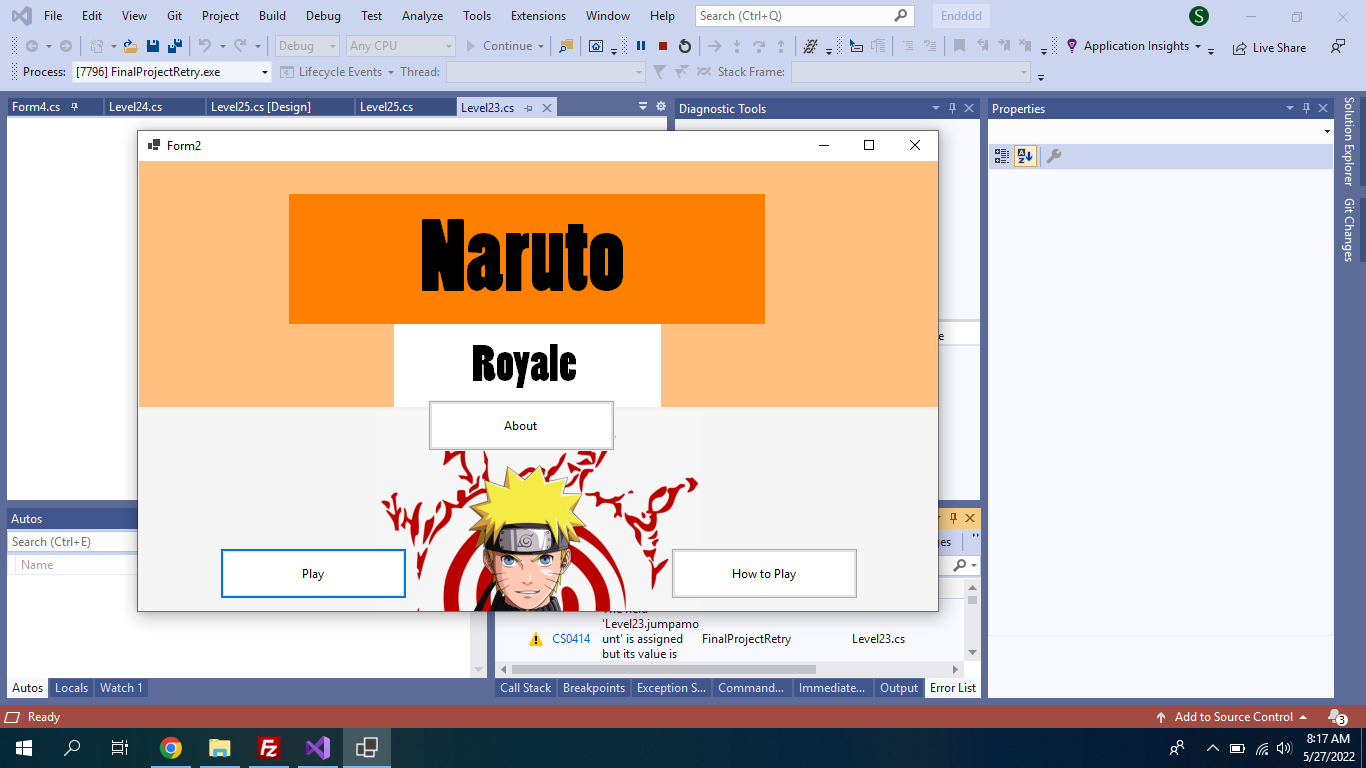Screen dimensions: 1366x768
Task: Navigate Backward arrow icon
Action: pos(31,46)
